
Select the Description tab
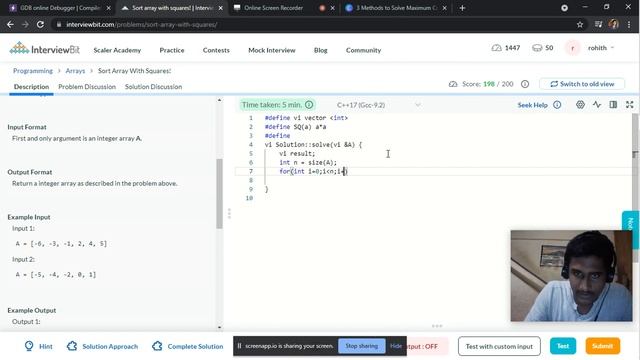tap(31, 87)
